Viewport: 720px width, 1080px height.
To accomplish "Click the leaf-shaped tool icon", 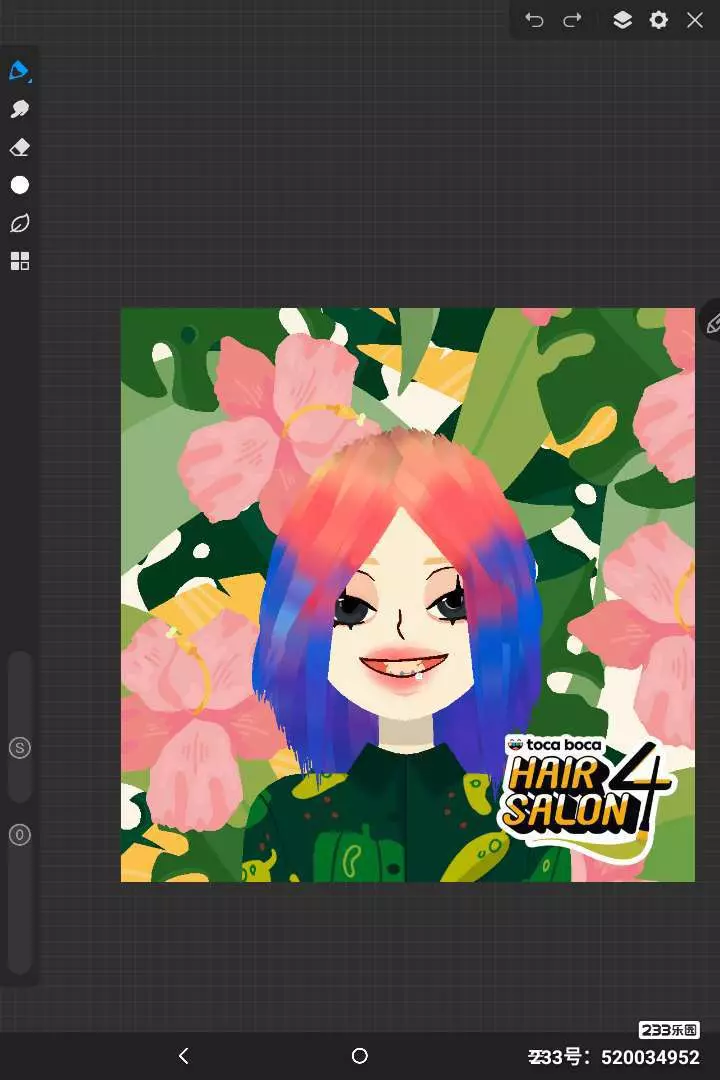I will point(19,223).
